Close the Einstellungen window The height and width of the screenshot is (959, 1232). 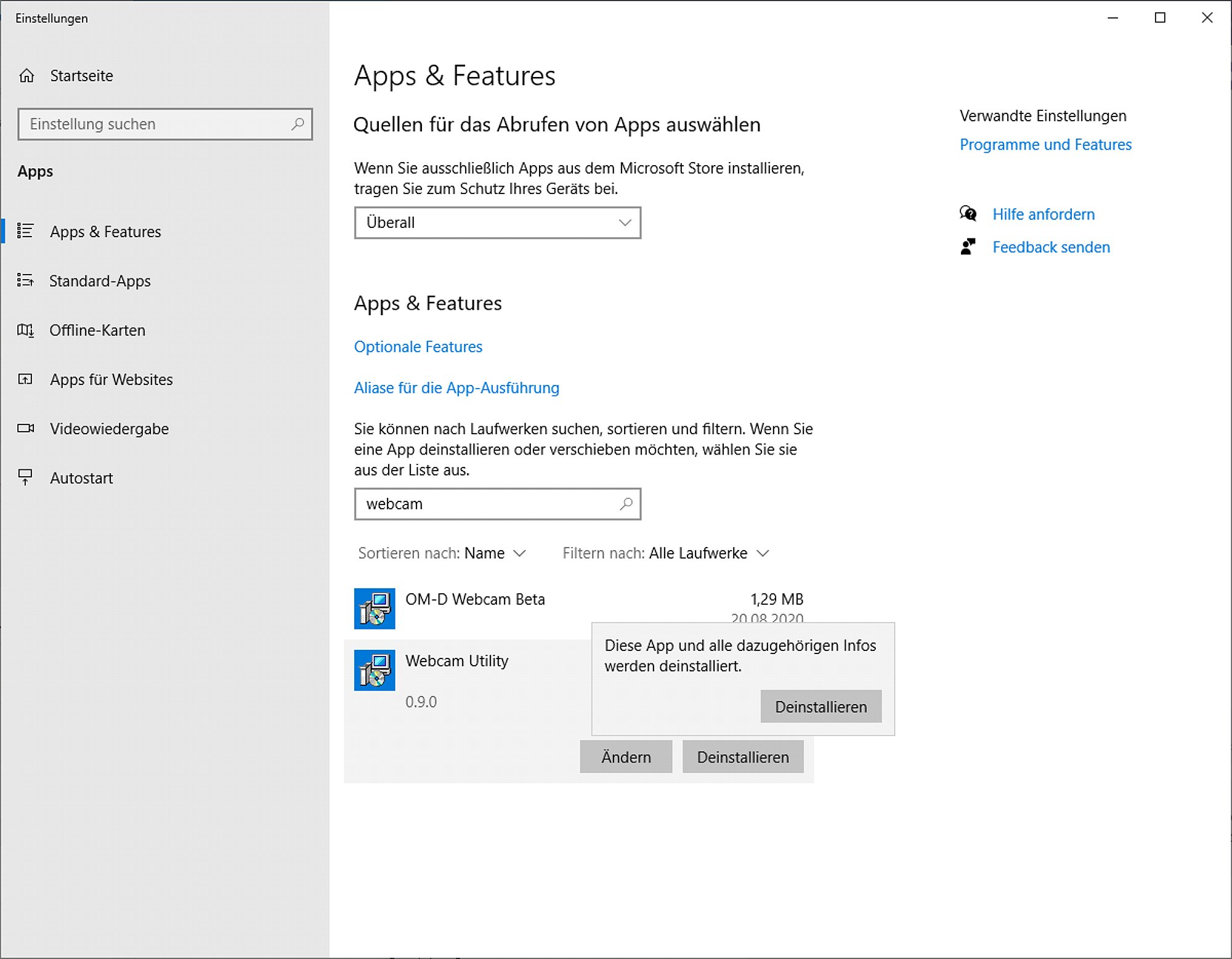click(x=1207, y=18)
